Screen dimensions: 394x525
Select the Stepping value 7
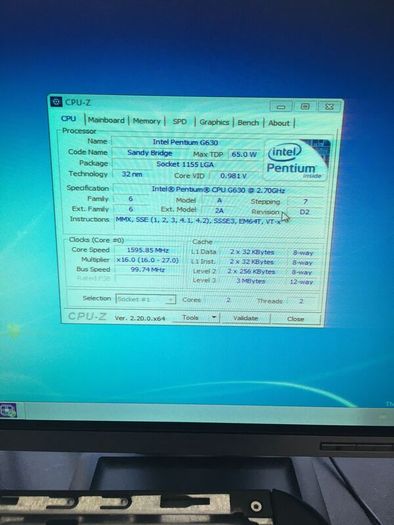click(305, 202)
